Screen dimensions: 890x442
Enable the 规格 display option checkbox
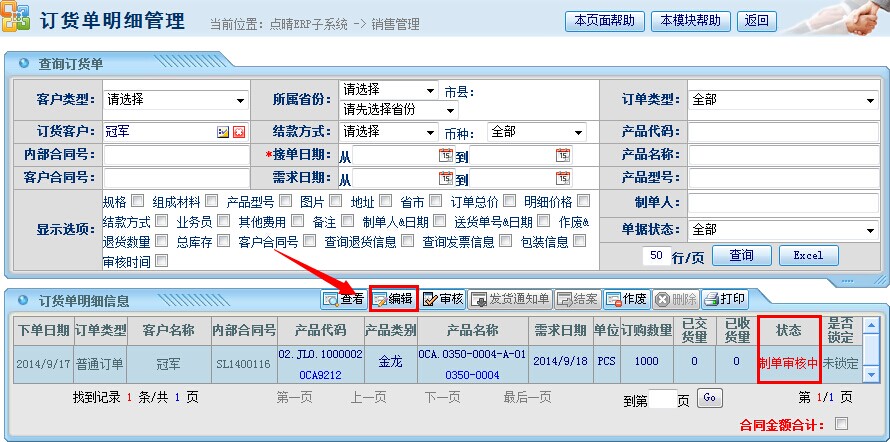coord(137,200)
